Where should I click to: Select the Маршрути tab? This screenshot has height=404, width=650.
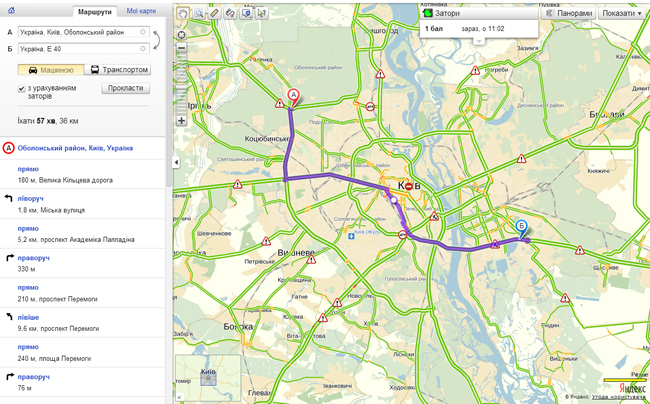96,11
